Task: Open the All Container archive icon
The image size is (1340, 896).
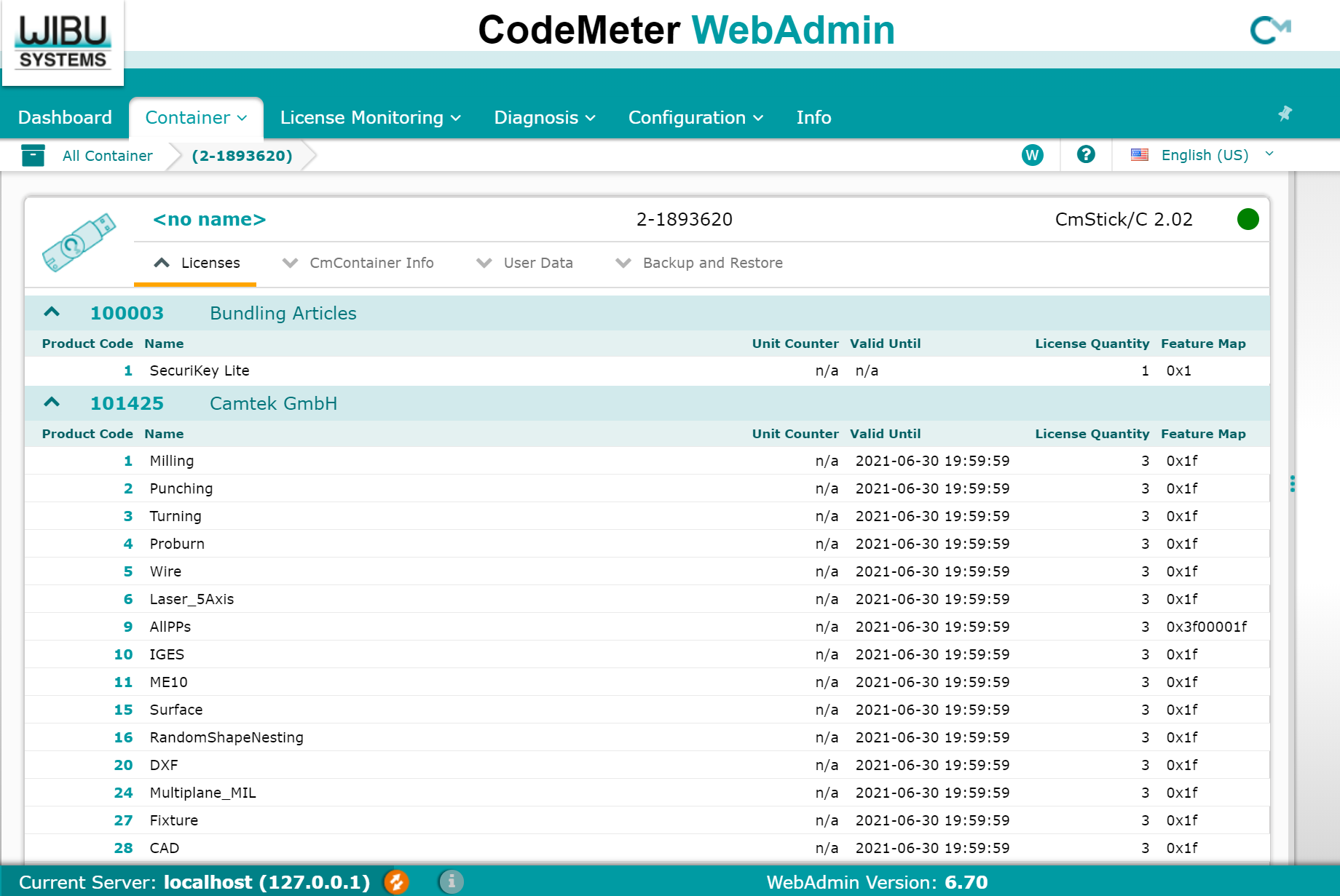Action: click(33, 155)
